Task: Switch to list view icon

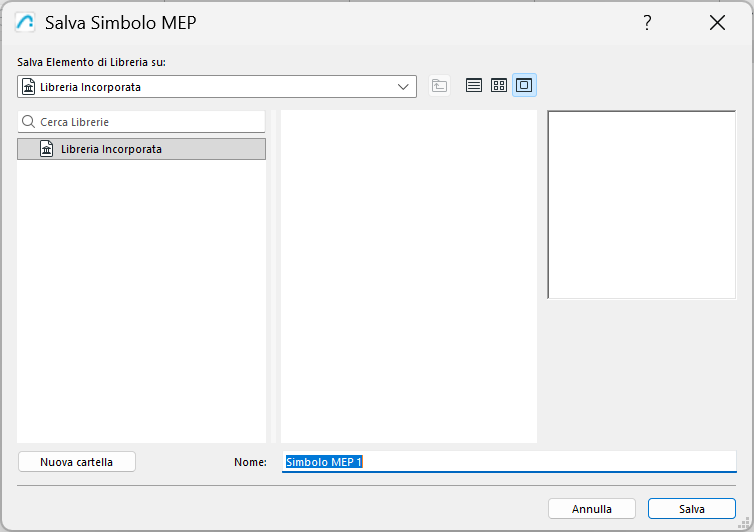Action: tap(474, 86)
